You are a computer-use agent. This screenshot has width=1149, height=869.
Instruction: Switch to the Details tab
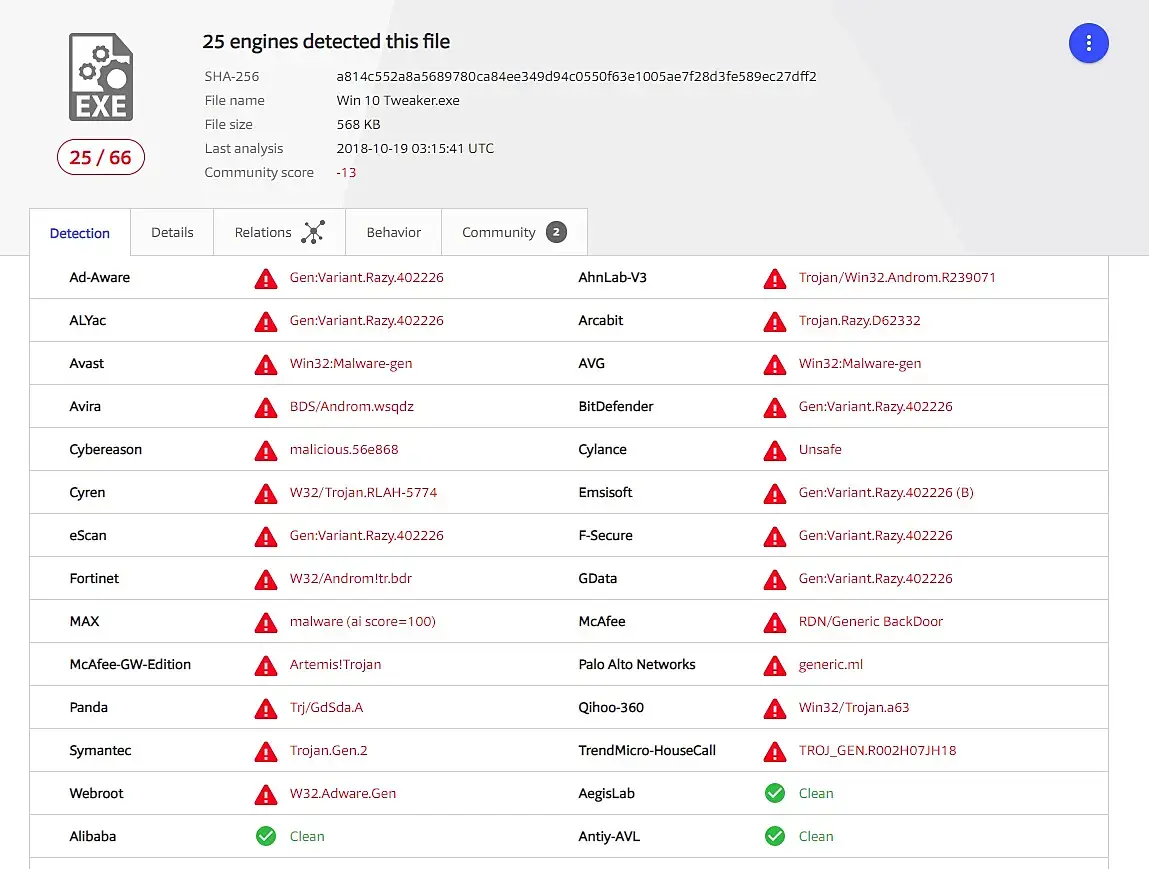point(172,232)
